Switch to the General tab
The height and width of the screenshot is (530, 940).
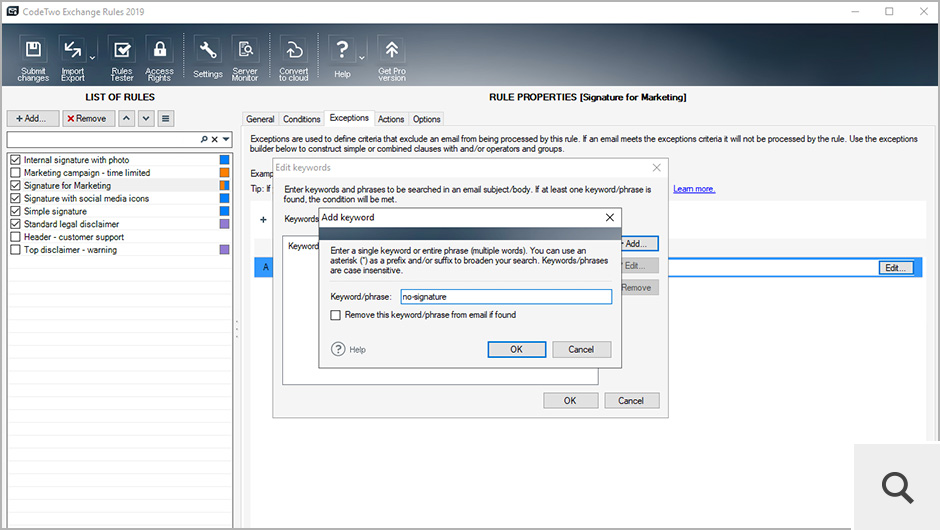click(260, 119)
